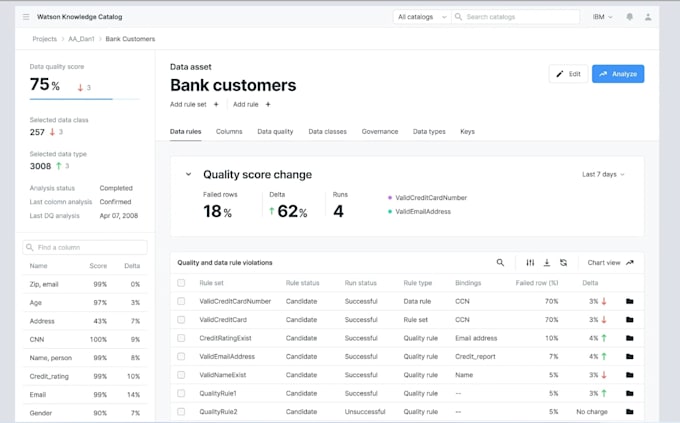Switch to the Data types tab
Image resolution: width=680 pixels, height=423 pixels.
coord(429,131)
